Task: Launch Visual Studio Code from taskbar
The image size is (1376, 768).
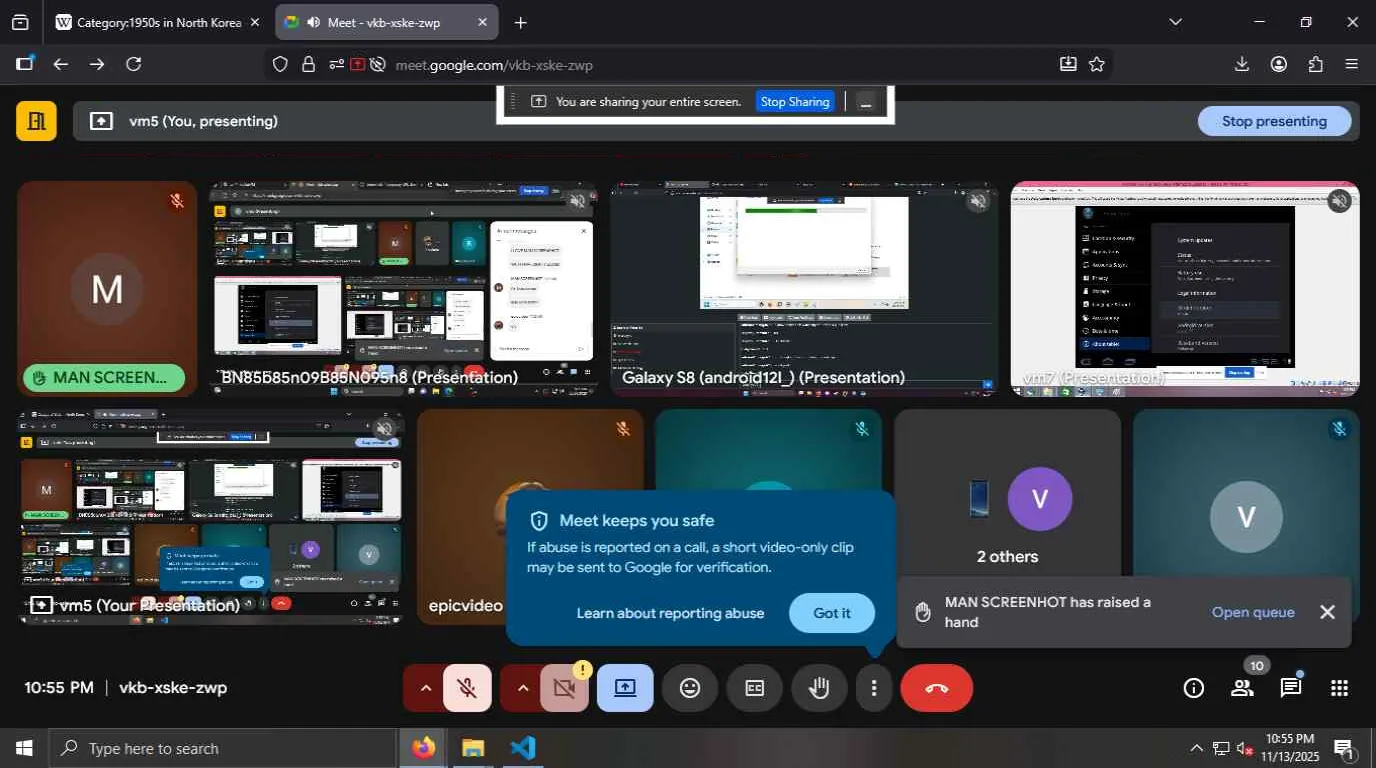Action: coord(523,748)
